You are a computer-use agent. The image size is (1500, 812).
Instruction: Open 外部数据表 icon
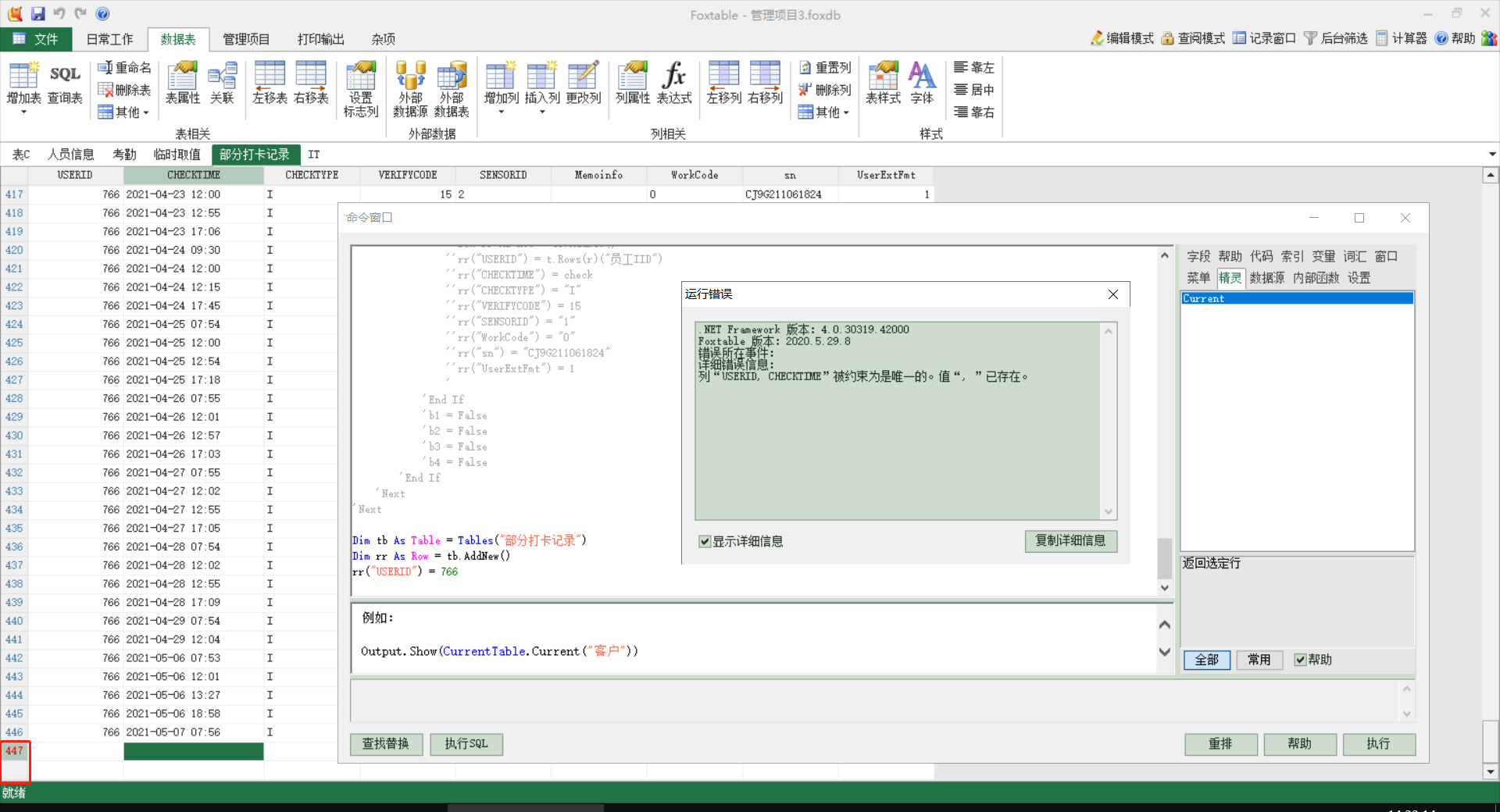click(452, 89)
